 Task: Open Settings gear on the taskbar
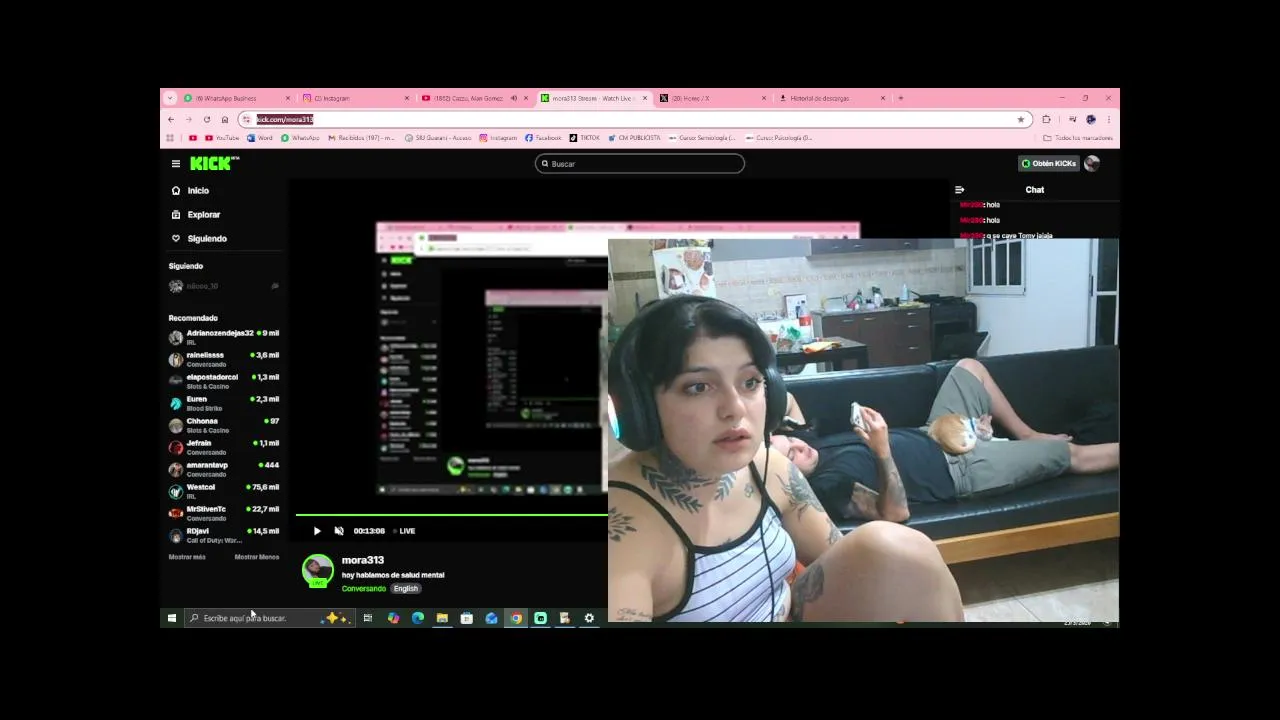(589, 618)
